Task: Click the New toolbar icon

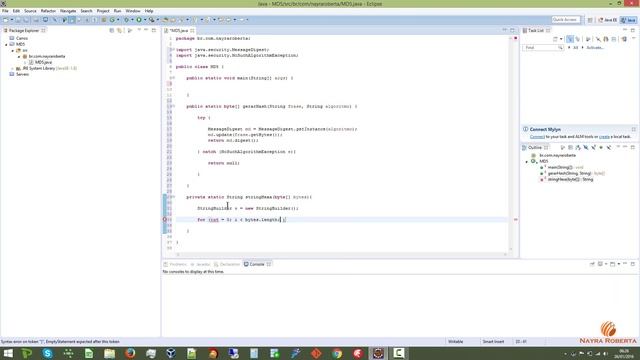Action: [x=6, y=20]
